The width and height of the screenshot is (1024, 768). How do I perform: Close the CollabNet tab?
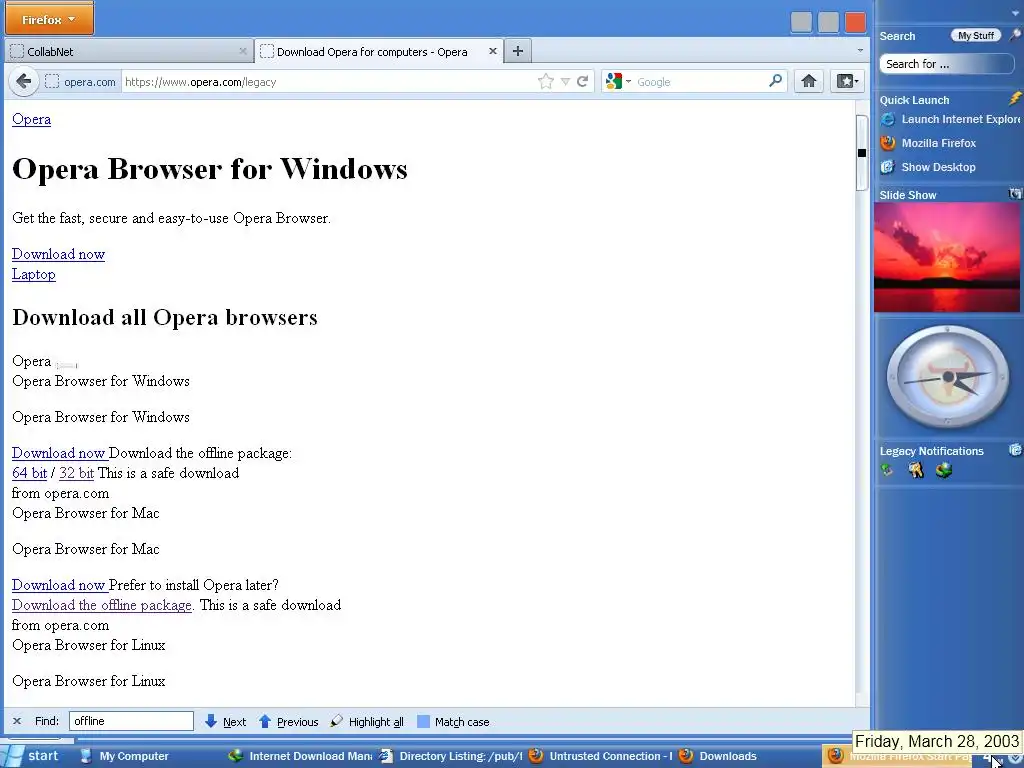243,51
